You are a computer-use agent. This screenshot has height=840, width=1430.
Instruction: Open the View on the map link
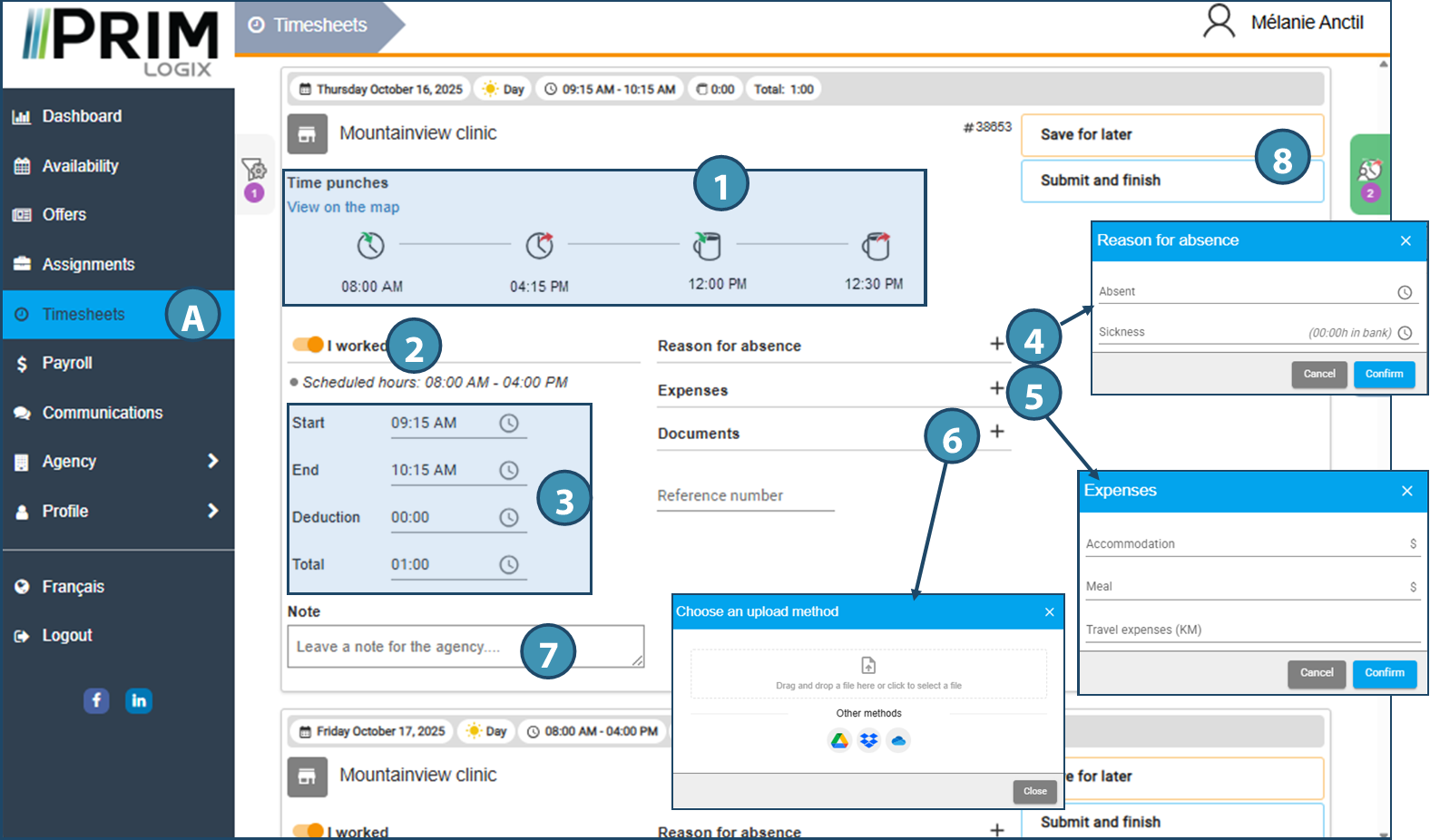tap(343, 207)
